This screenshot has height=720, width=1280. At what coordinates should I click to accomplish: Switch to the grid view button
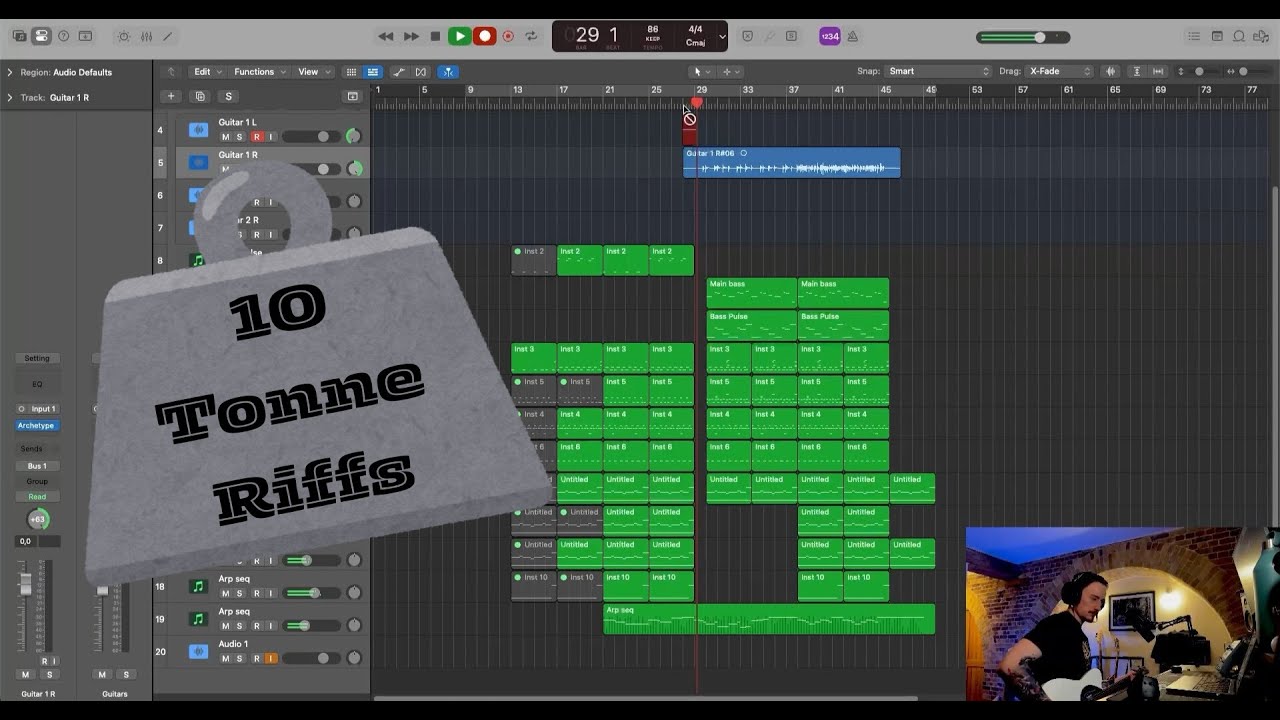click(351, 72)
